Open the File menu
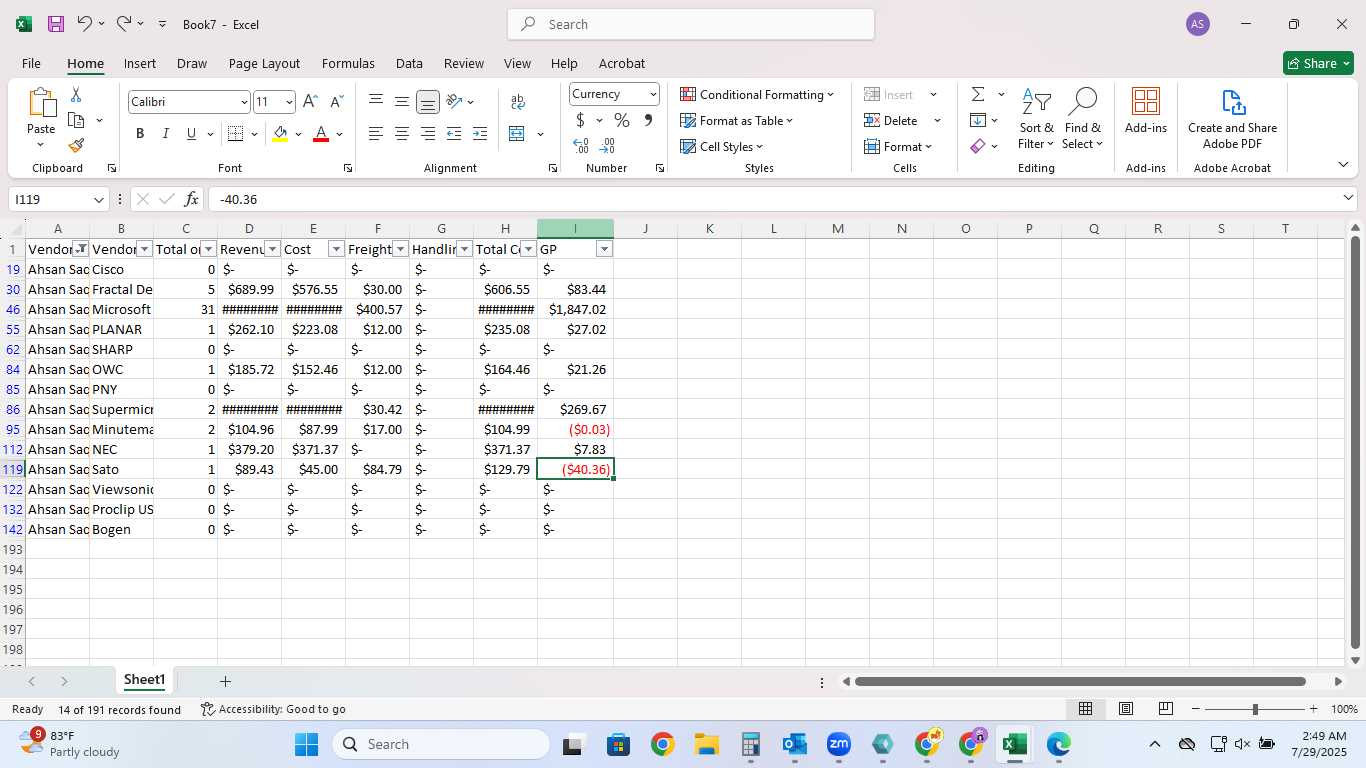The image size is (1366, 768). tap(31, 63)
